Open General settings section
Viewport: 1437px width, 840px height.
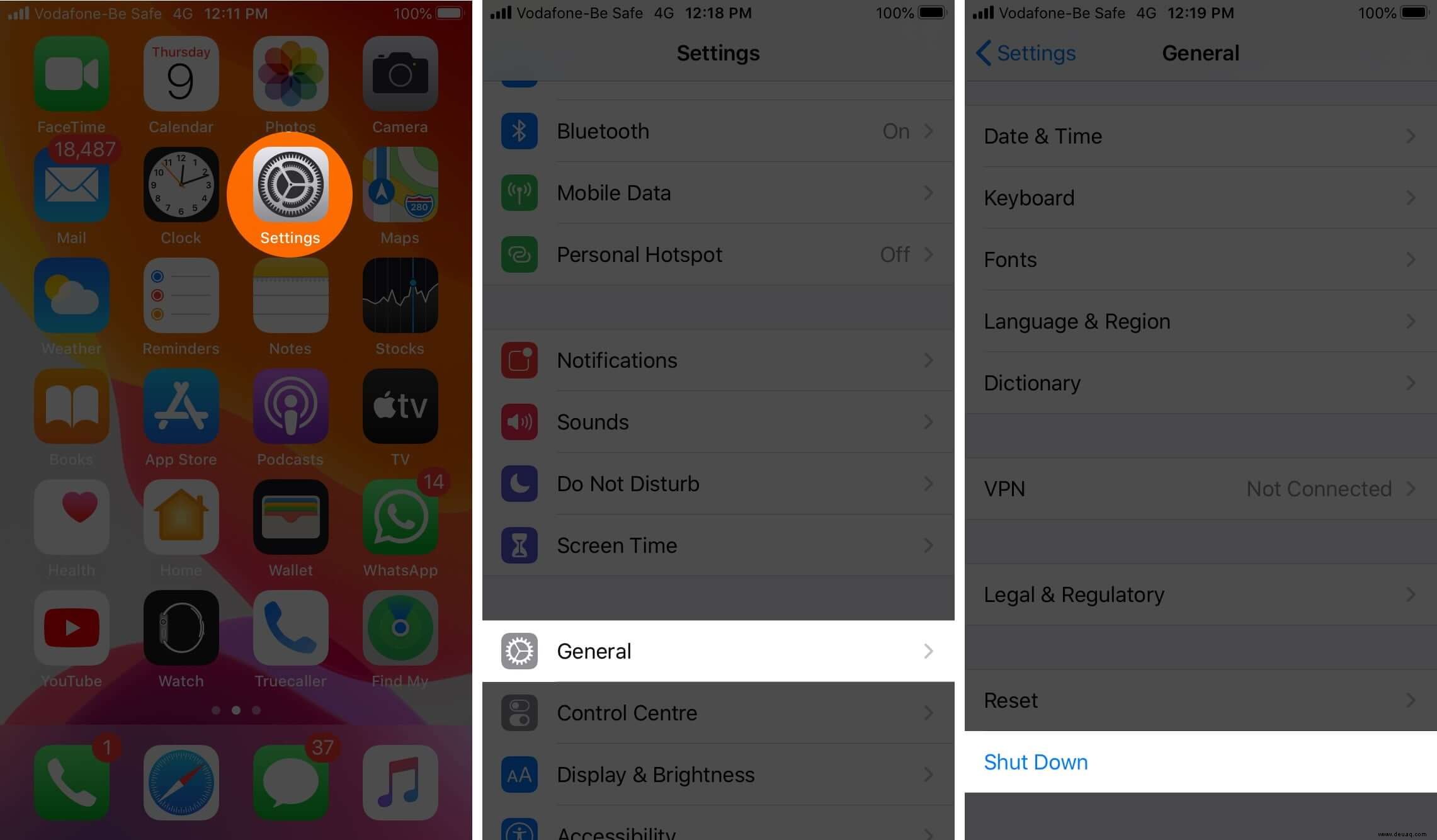[718, 651]
